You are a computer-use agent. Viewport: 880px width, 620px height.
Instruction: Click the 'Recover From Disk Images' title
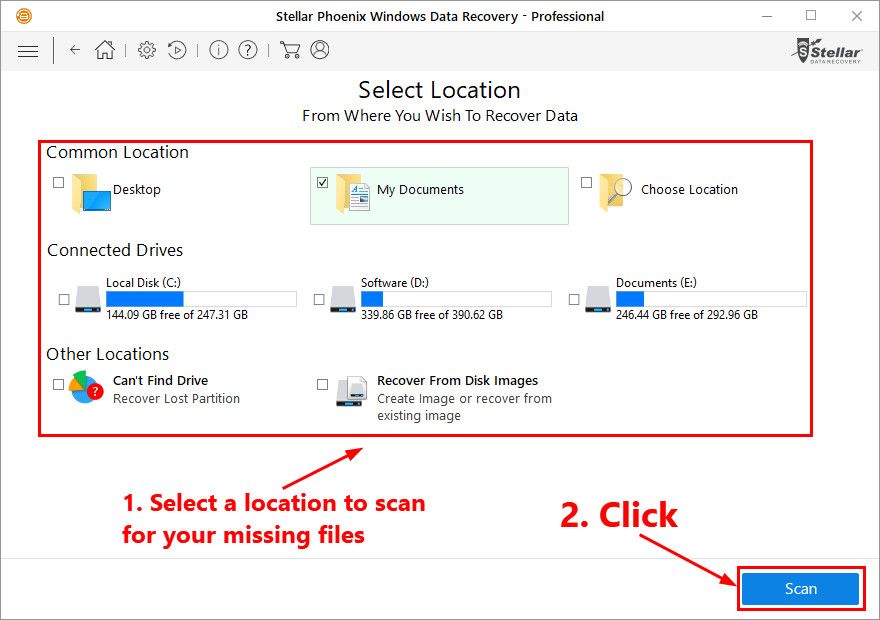point(457,380)
